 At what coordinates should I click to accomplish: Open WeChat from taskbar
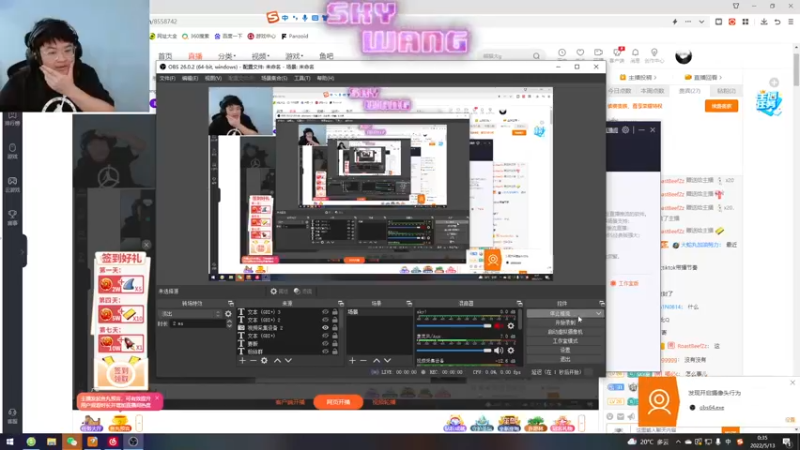point(72,442)
